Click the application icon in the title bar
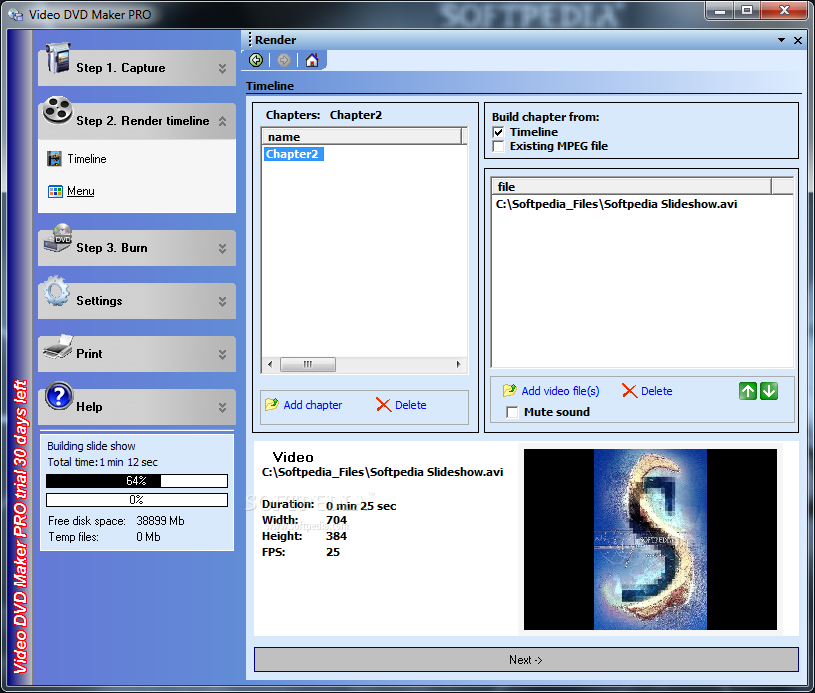 click(x=16, y=15)
